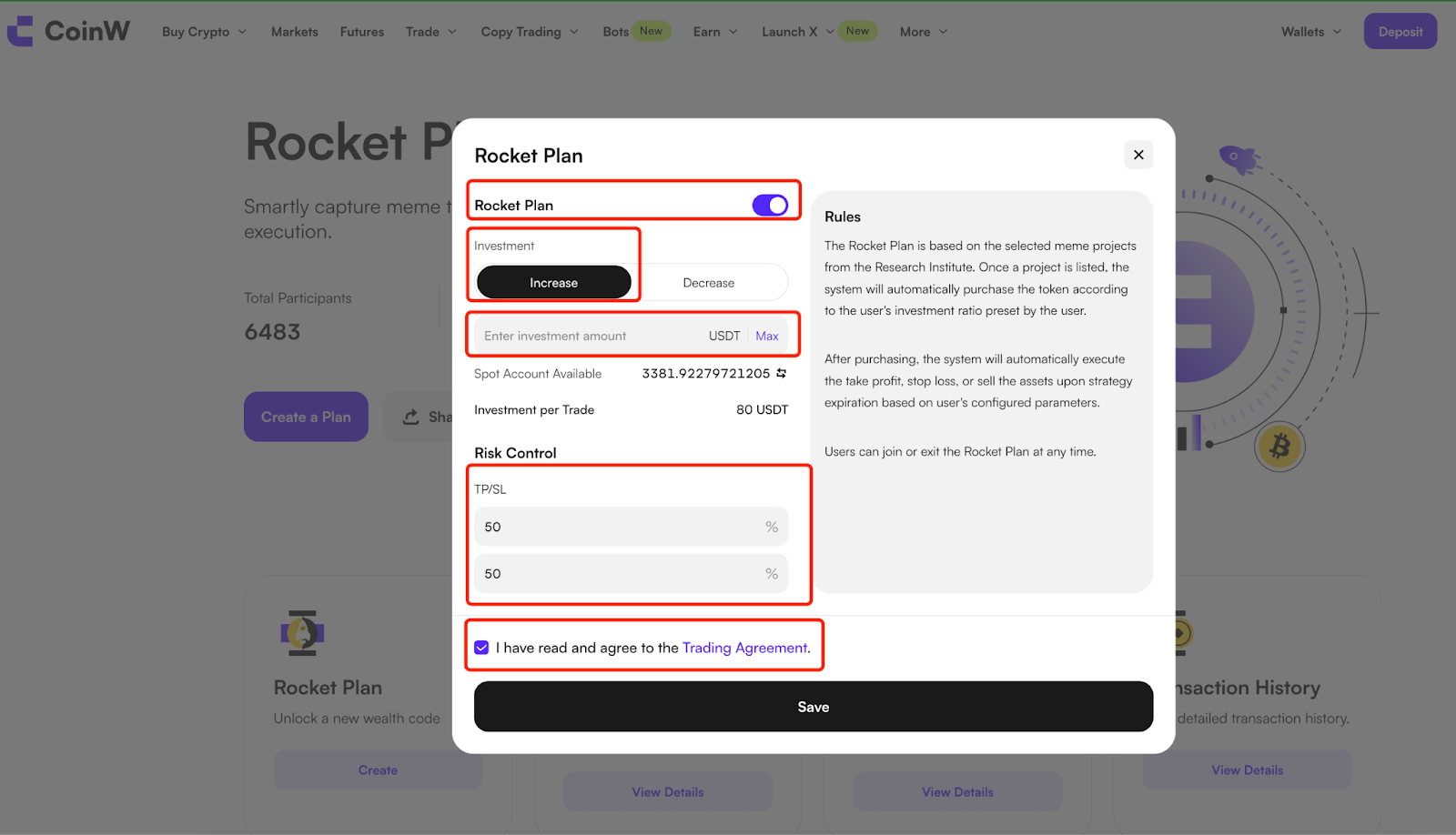
Task: Select the Decrease investment option
Action: tap(709, 283)
